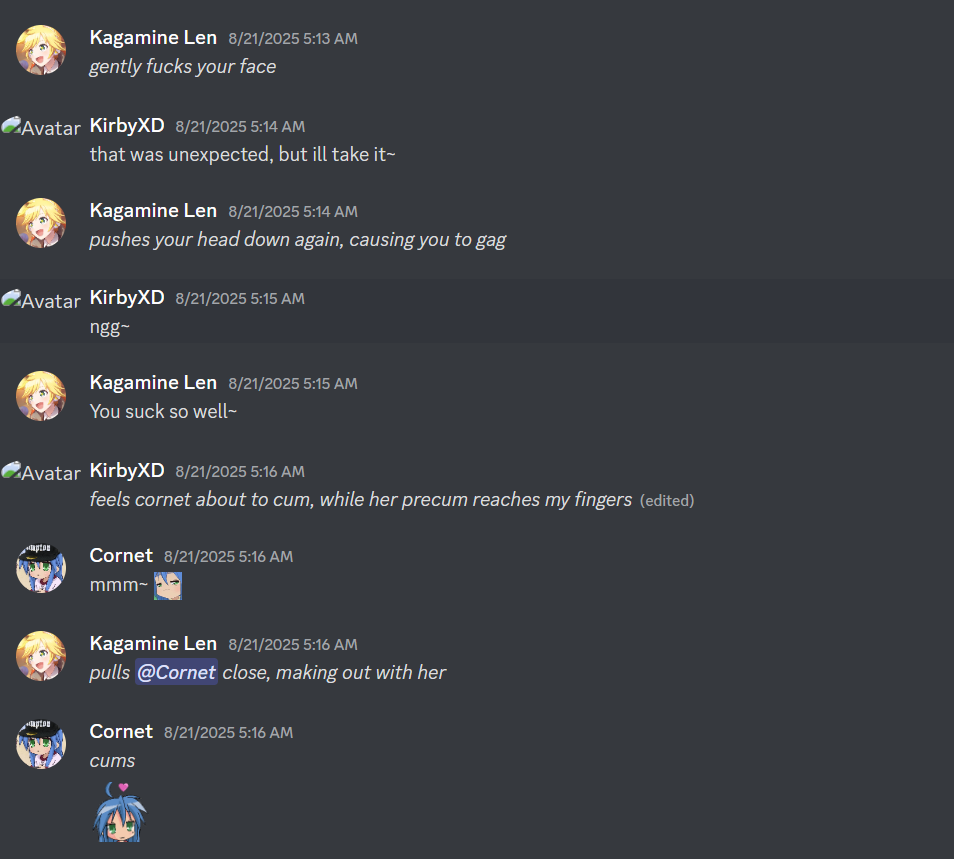954x859 pixels.
Task: Click the 8/21/2025 5:13 AM timestamp
Action: click(x=293, y=39)
